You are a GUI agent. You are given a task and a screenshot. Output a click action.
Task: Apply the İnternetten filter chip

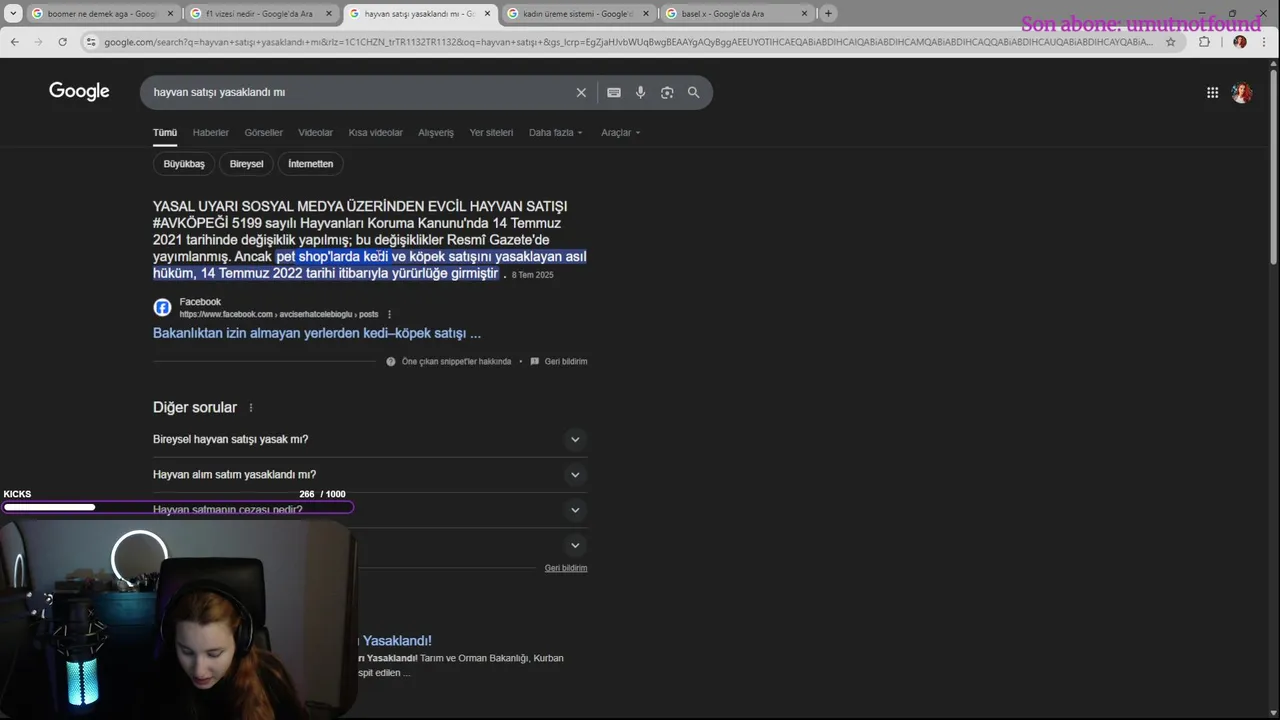point(311,164)
